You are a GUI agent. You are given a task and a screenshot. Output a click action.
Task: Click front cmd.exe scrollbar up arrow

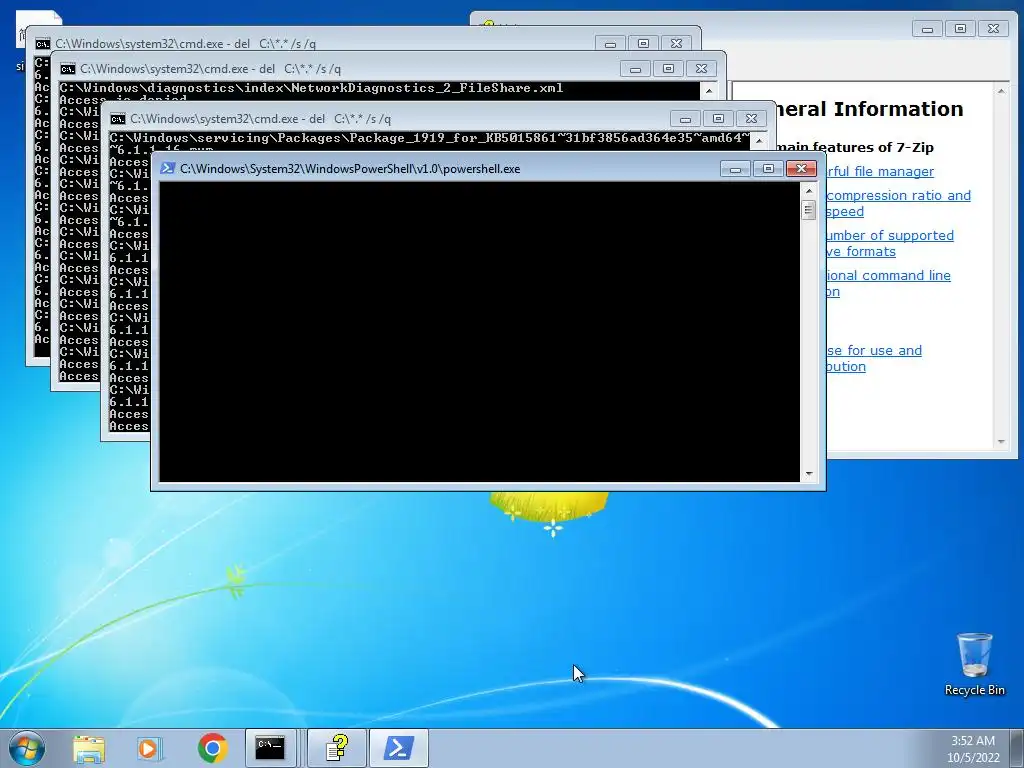(x=759, y=140)
